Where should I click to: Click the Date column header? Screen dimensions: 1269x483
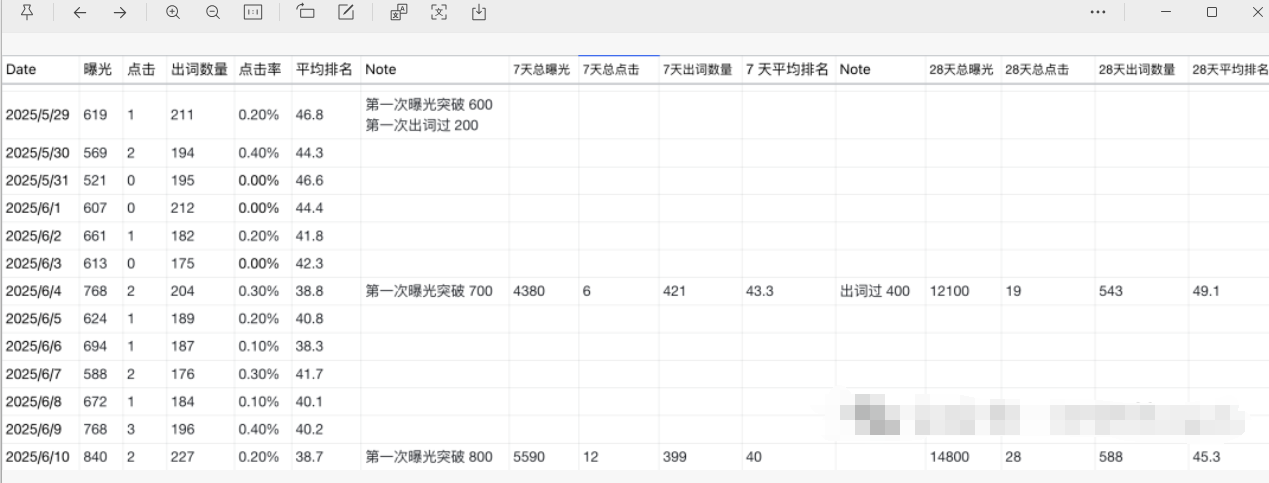point(21,70)
